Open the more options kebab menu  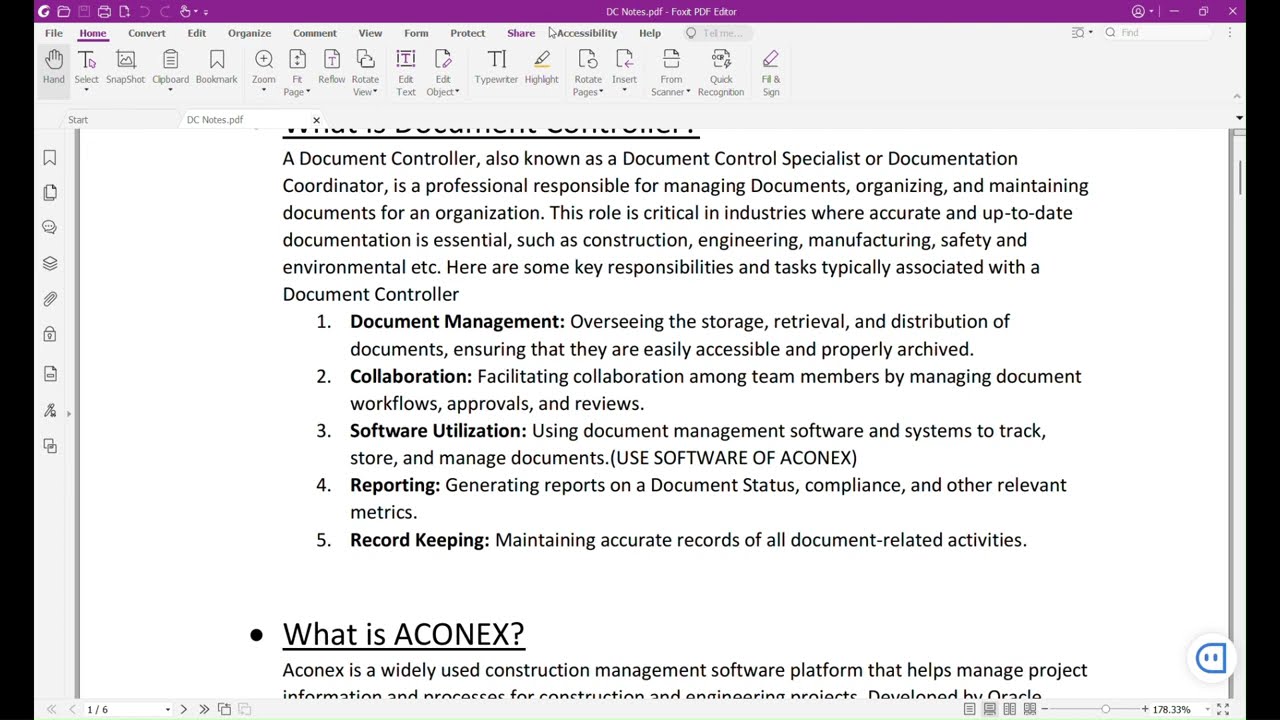tap(1230, 33)
